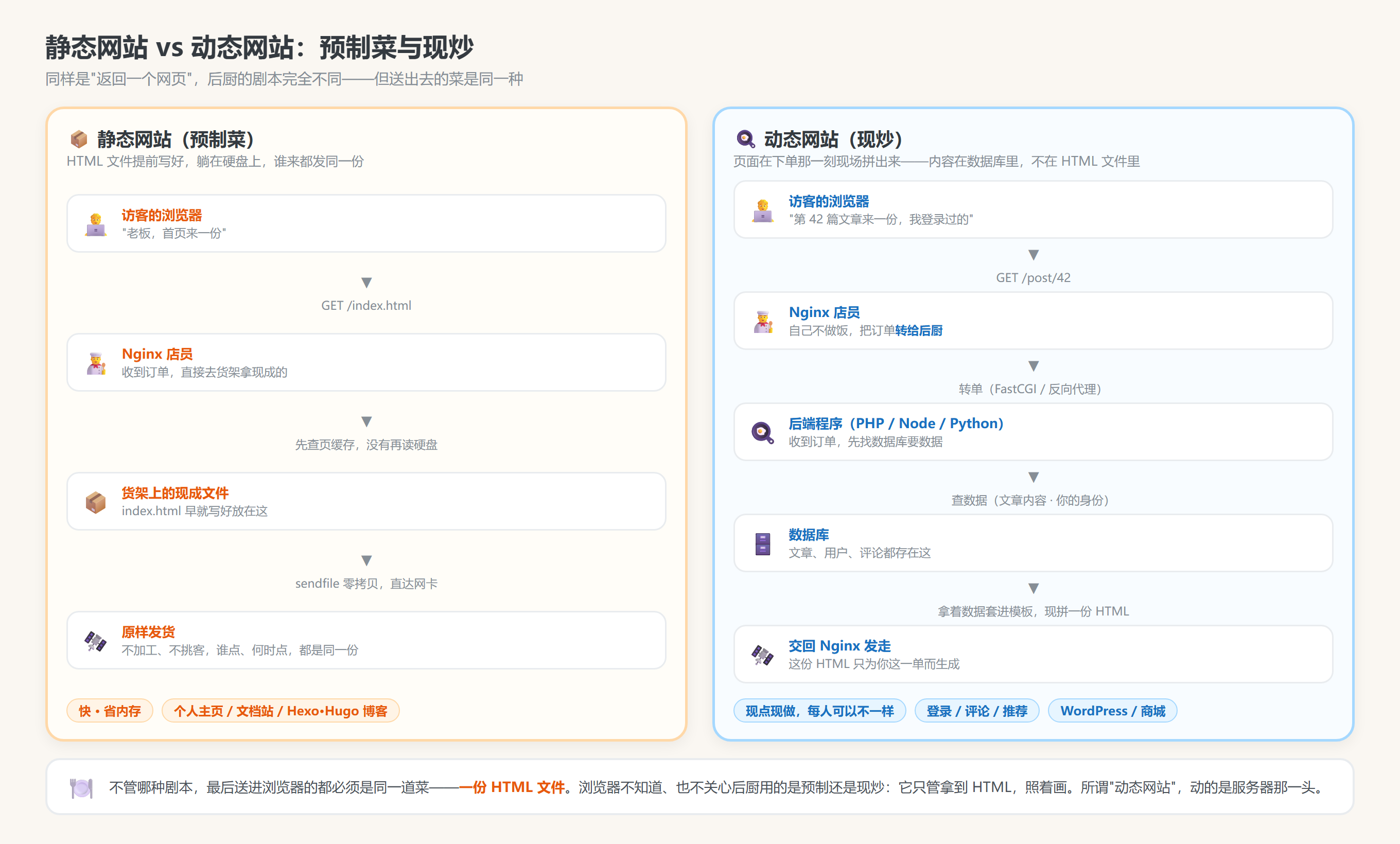Click the orange 一份 HTML 文件 text
Viewport: 1400px width, 844px height.
coord(512,787)
